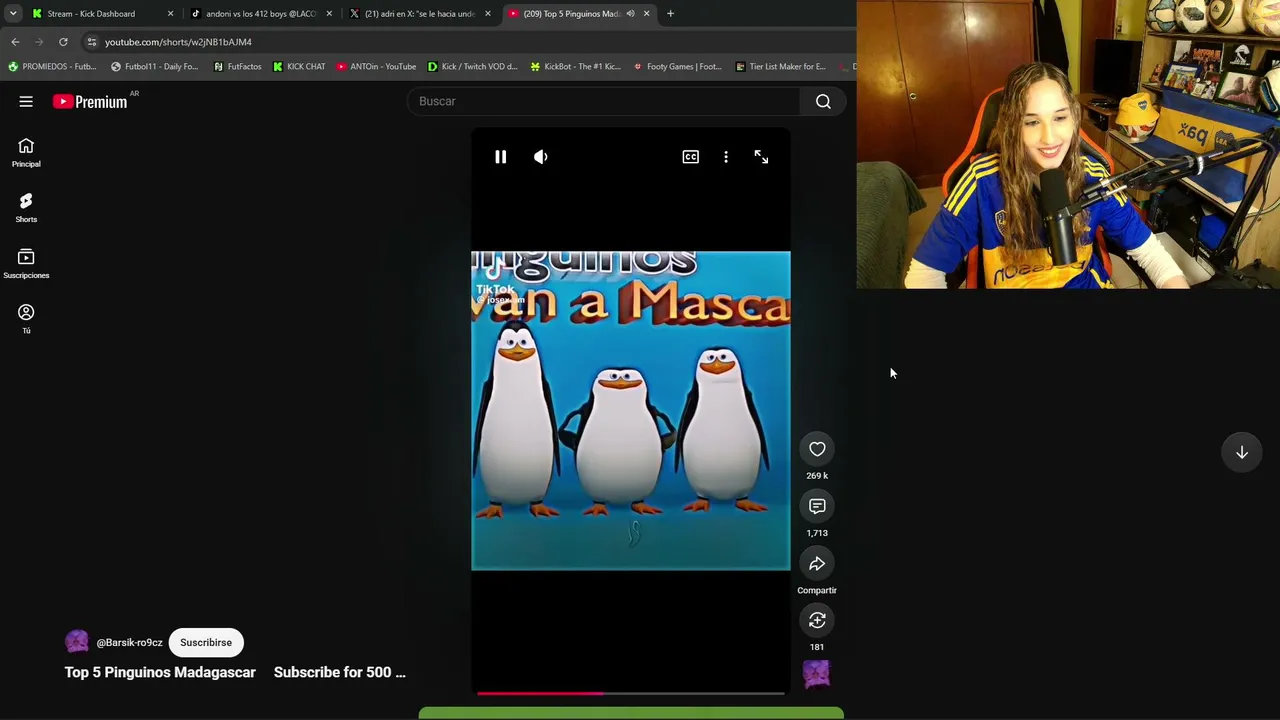Go to the next Short arrow

click(x=1242, y=452)
